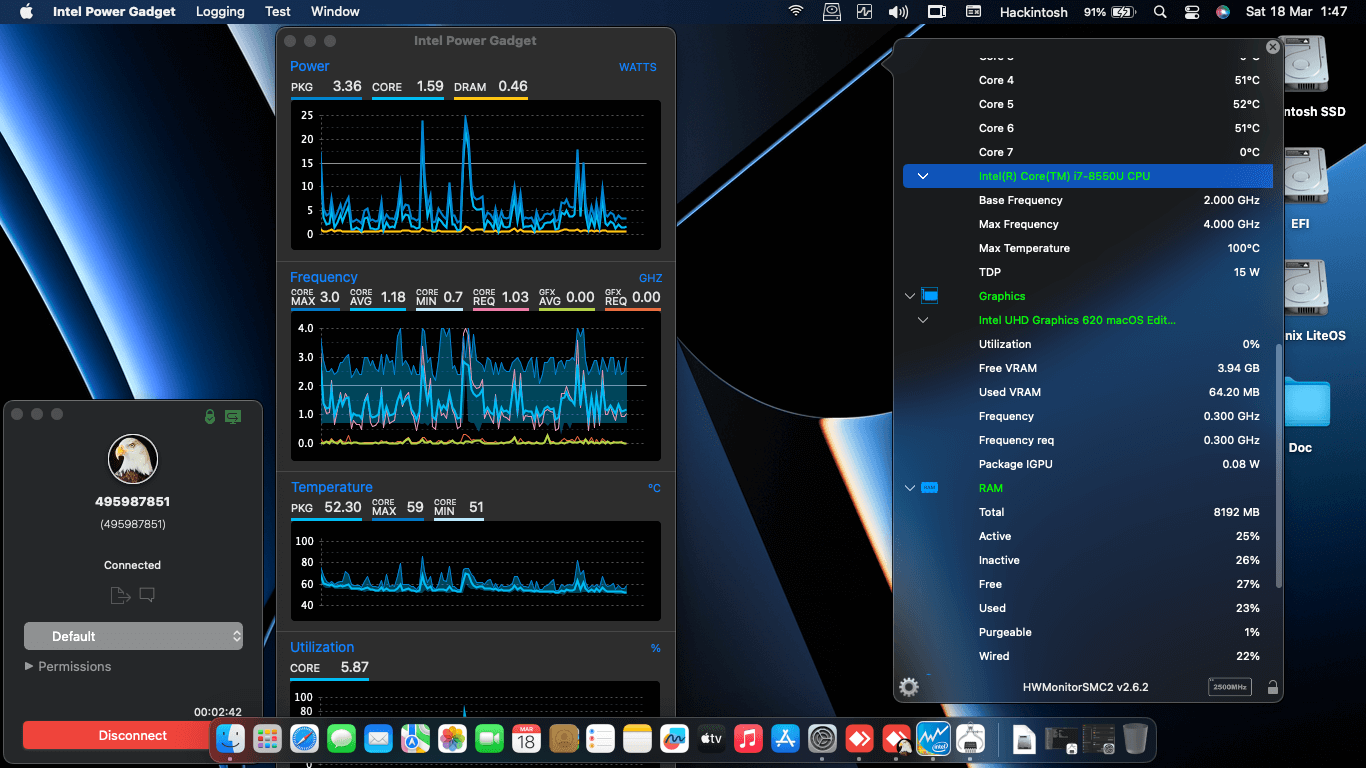Click the Power graph in Intel Power Gadget
The image size is (1366, 768).
point(475,175)
